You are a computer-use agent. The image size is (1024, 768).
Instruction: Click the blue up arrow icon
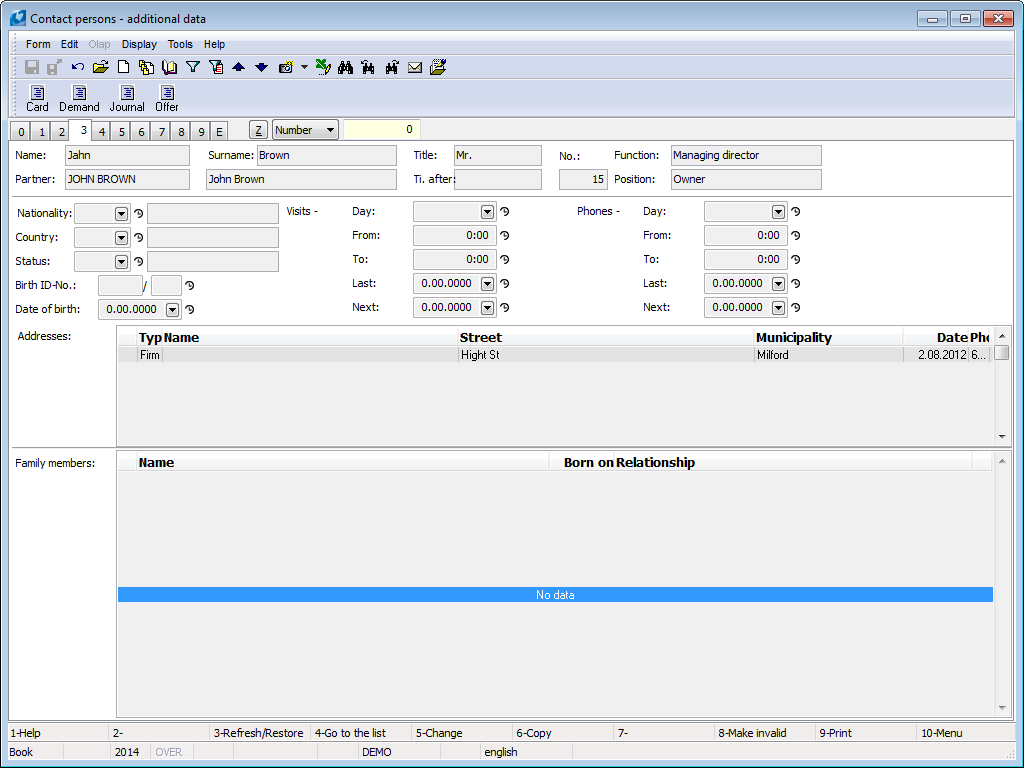(239, 67)
